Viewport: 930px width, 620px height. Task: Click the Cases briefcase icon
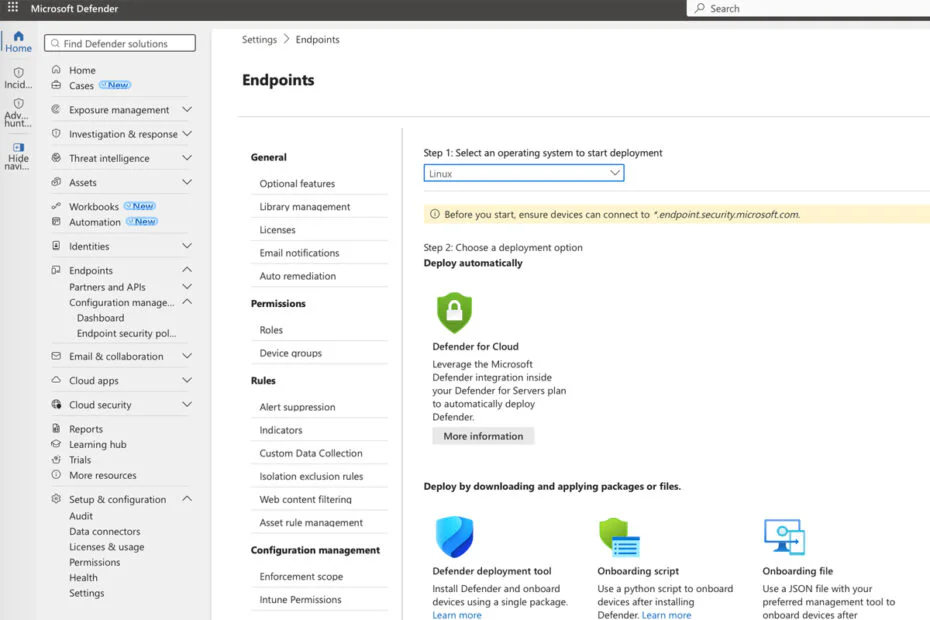point(56,85)
